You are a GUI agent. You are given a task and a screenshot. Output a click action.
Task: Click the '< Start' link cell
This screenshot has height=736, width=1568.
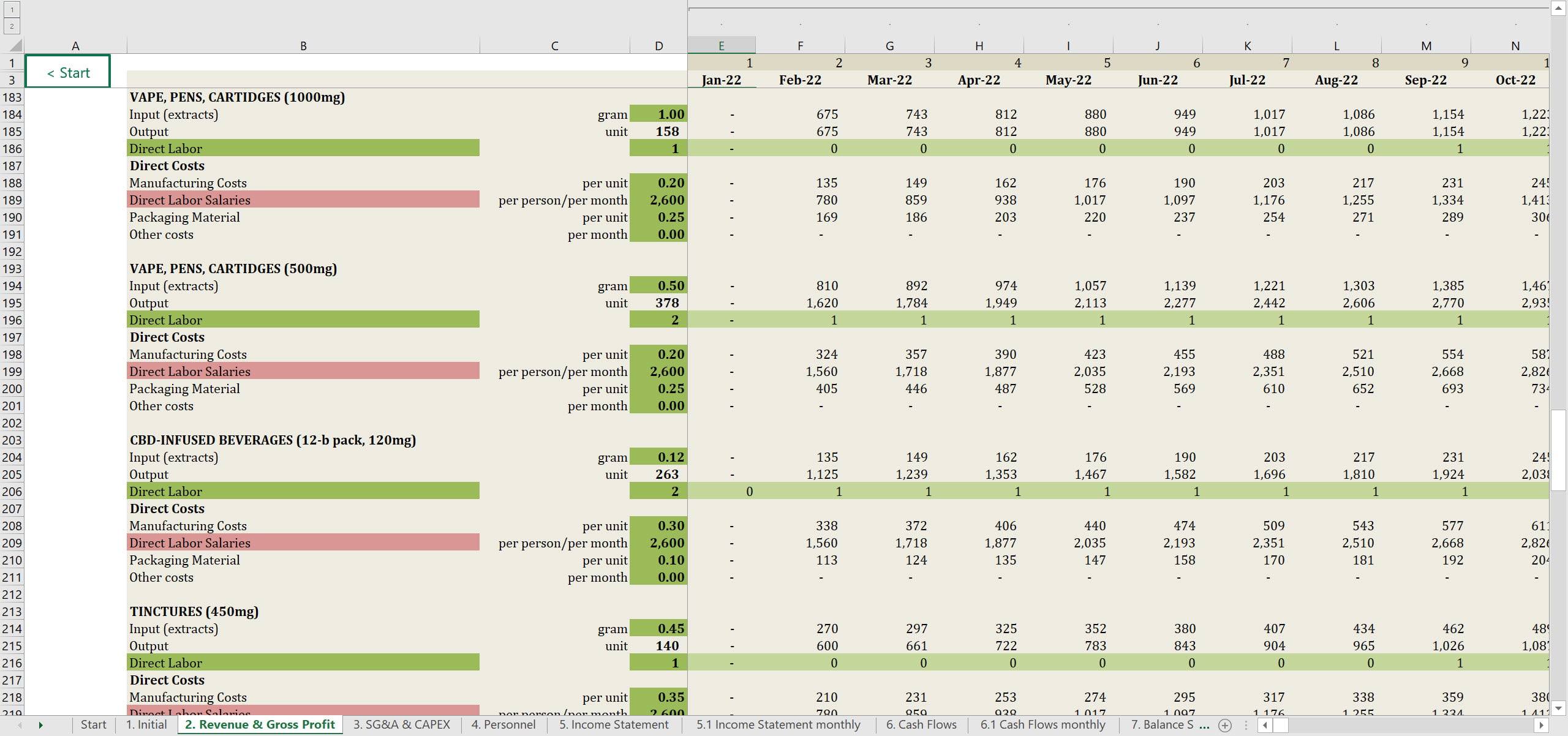[x=68, y=72]
